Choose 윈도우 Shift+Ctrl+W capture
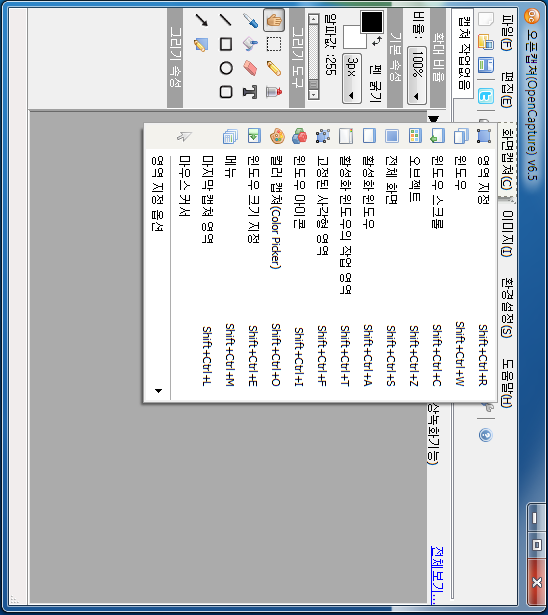This screenshot has height=615, width=548. [x=461, y=263]
